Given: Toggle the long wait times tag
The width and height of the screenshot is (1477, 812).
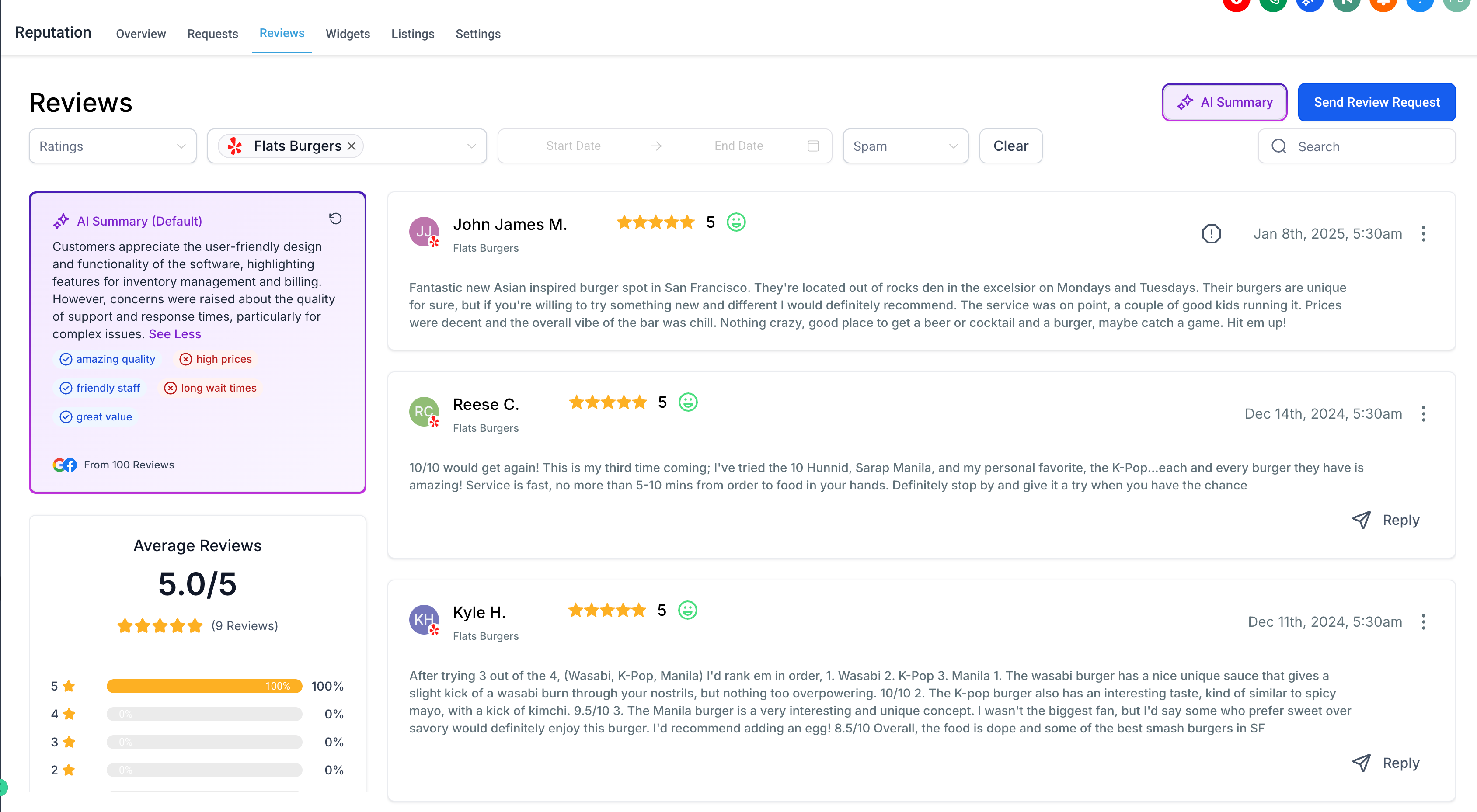Looking at the screenshot, I should point(210,388).
